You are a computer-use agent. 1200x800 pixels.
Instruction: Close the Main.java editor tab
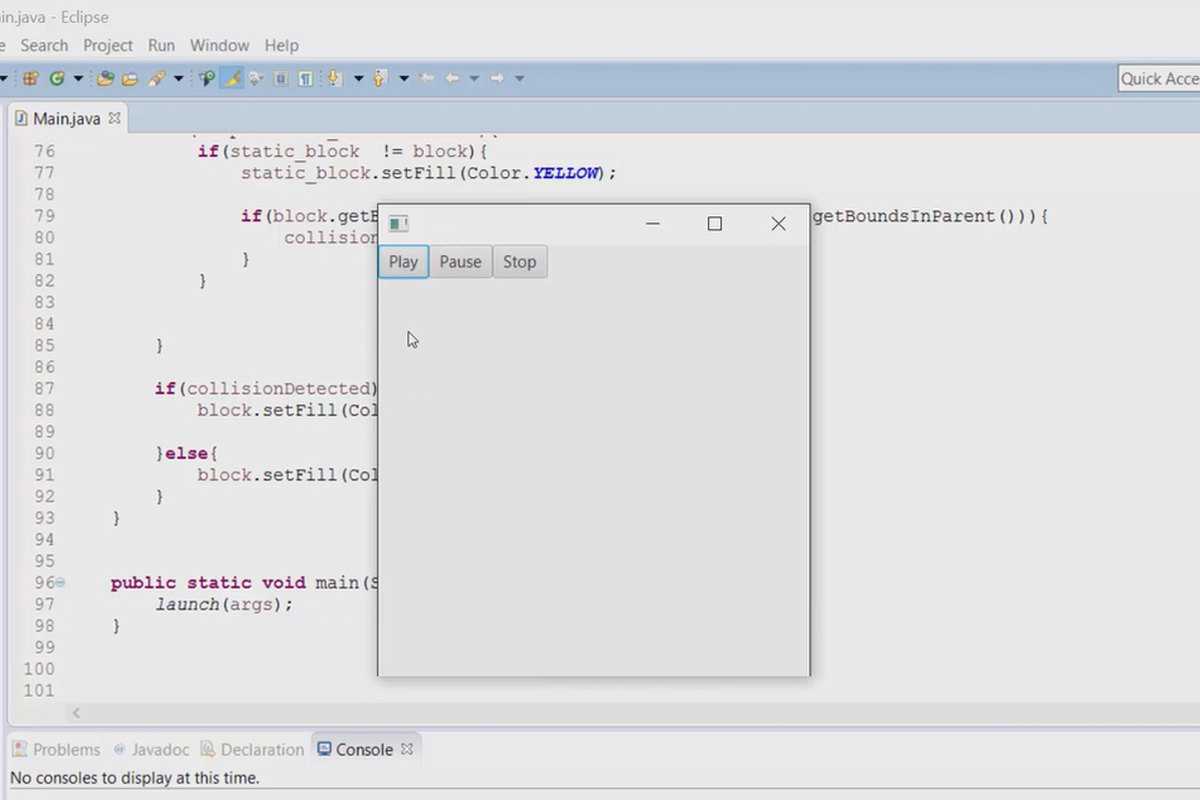114,117
